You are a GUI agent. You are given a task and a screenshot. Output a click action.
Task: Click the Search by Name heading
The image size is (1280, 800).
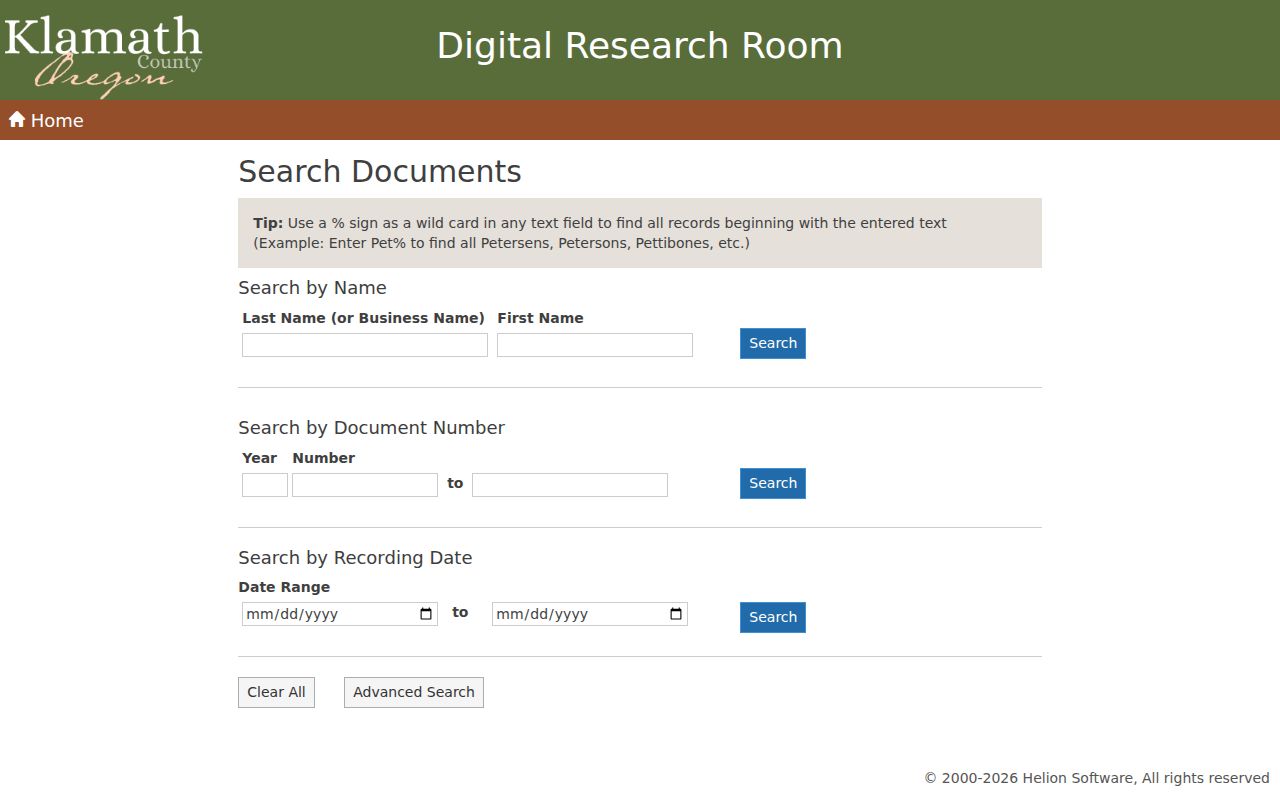[x=312, y=288]
